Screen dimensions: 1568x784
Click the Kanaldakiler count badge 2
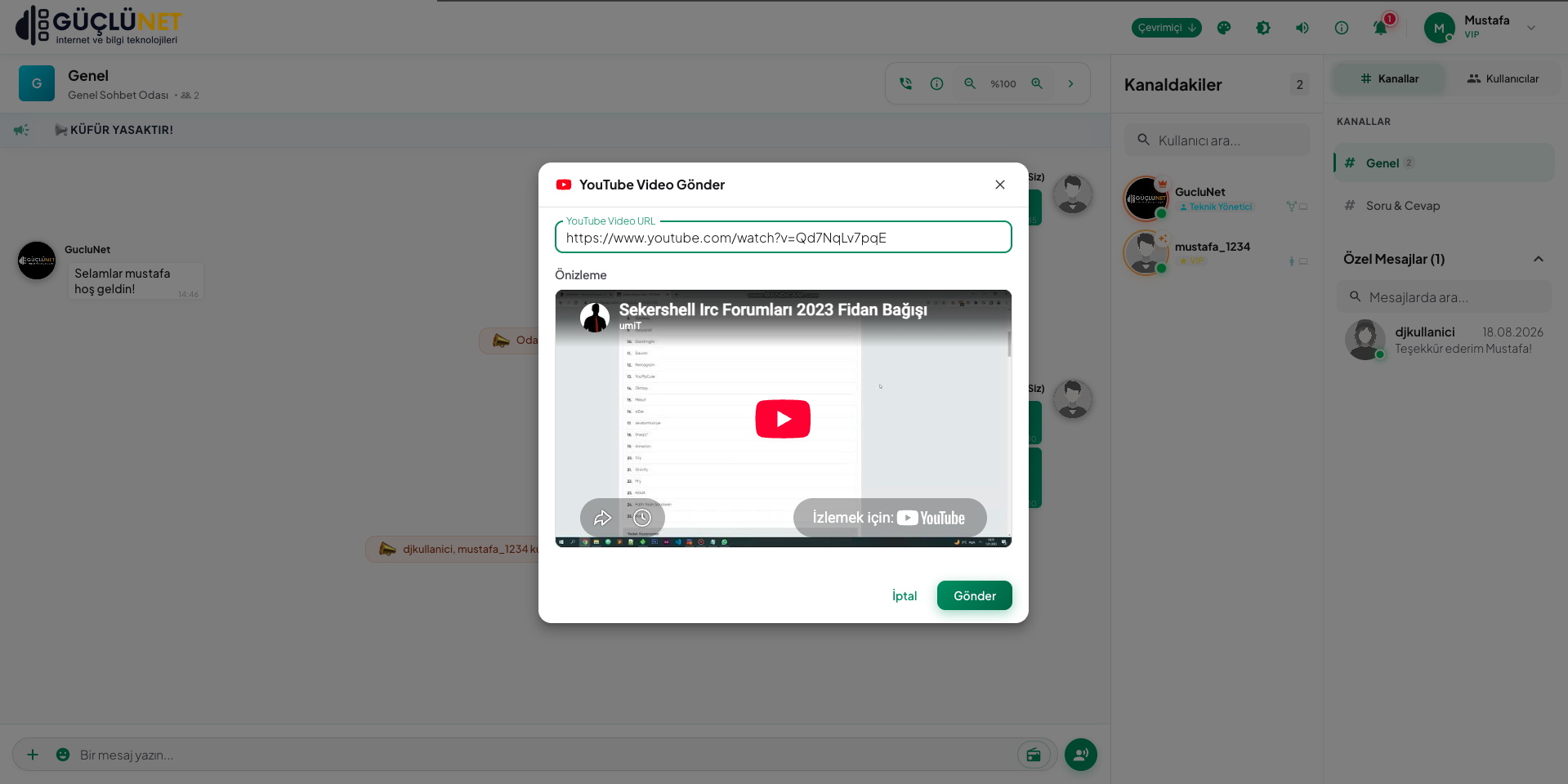1299,84
